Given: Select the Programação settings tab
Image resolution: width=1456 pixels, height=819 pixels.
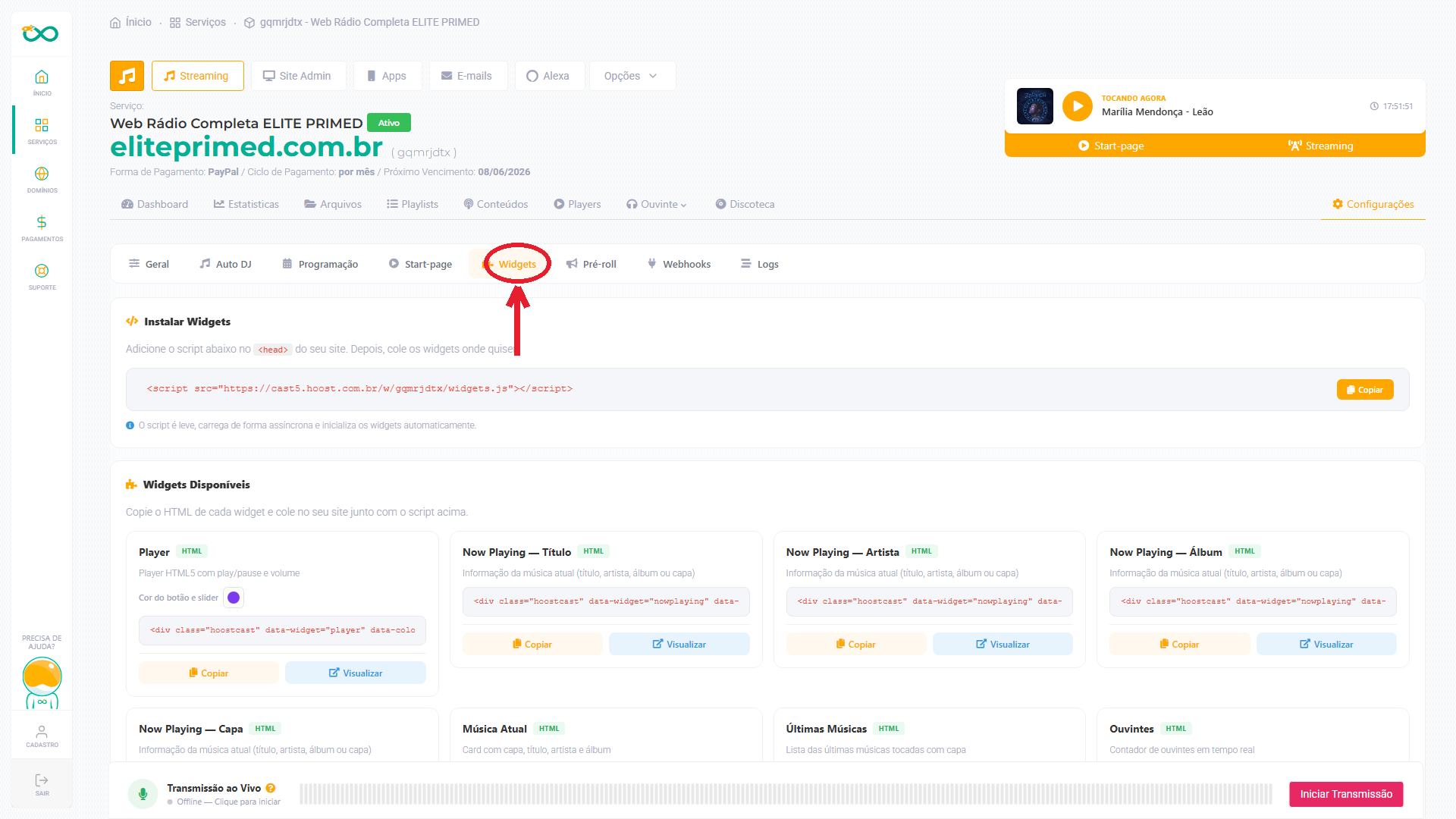Looking at the screenshot, I should [320, 264].
